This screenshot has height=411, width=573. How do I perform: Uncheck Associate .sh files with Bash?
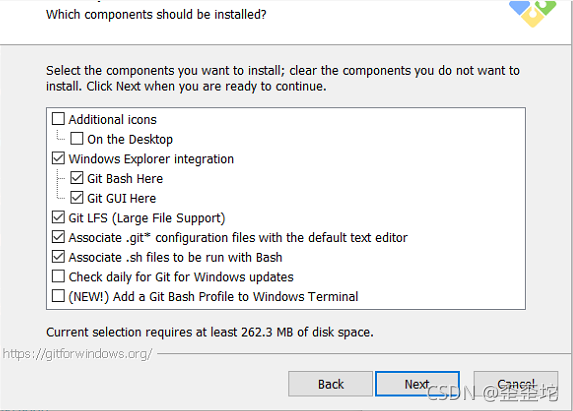click(58, 257)
